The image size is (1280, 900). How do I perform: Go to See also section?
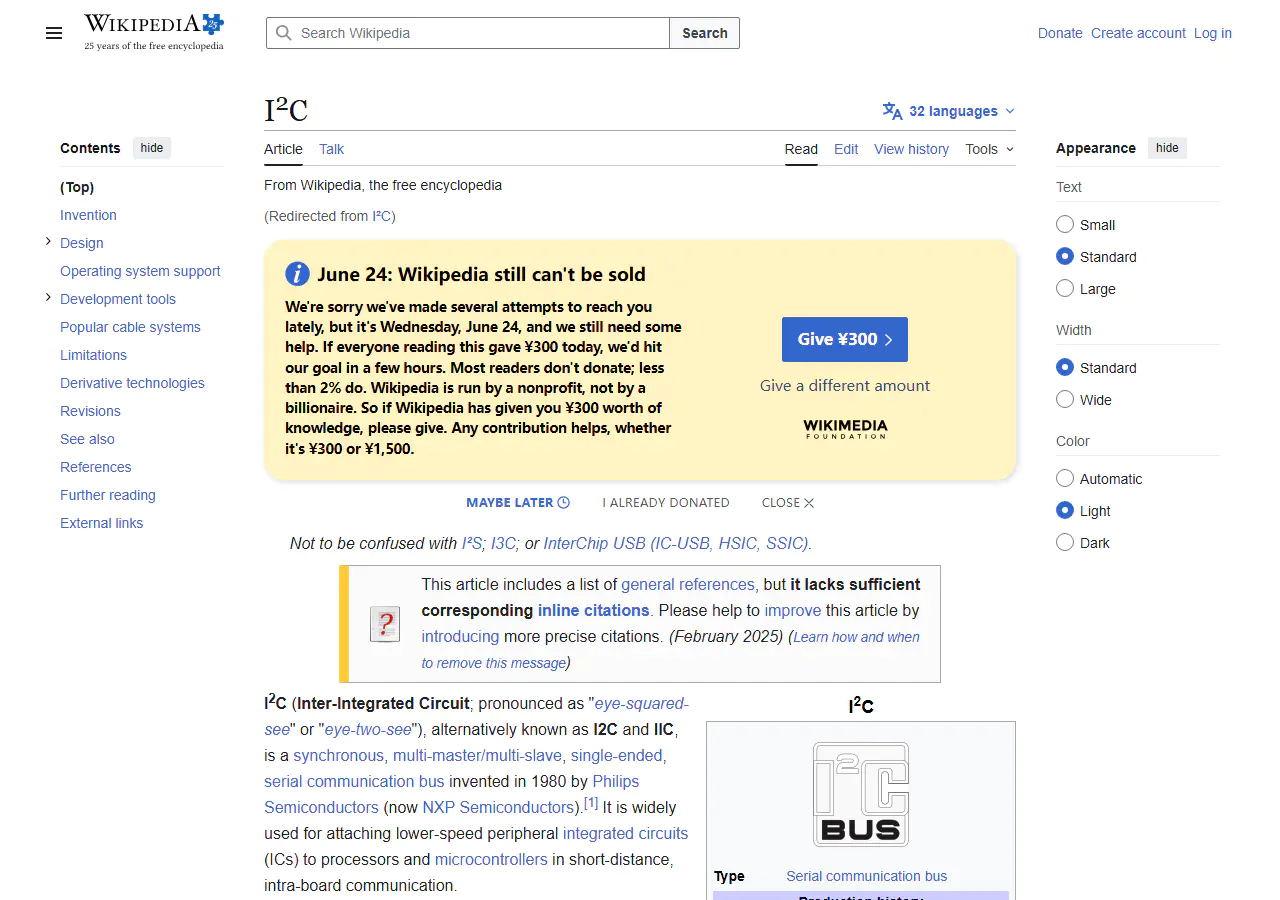pyautogui.click(x=87, y=439)
